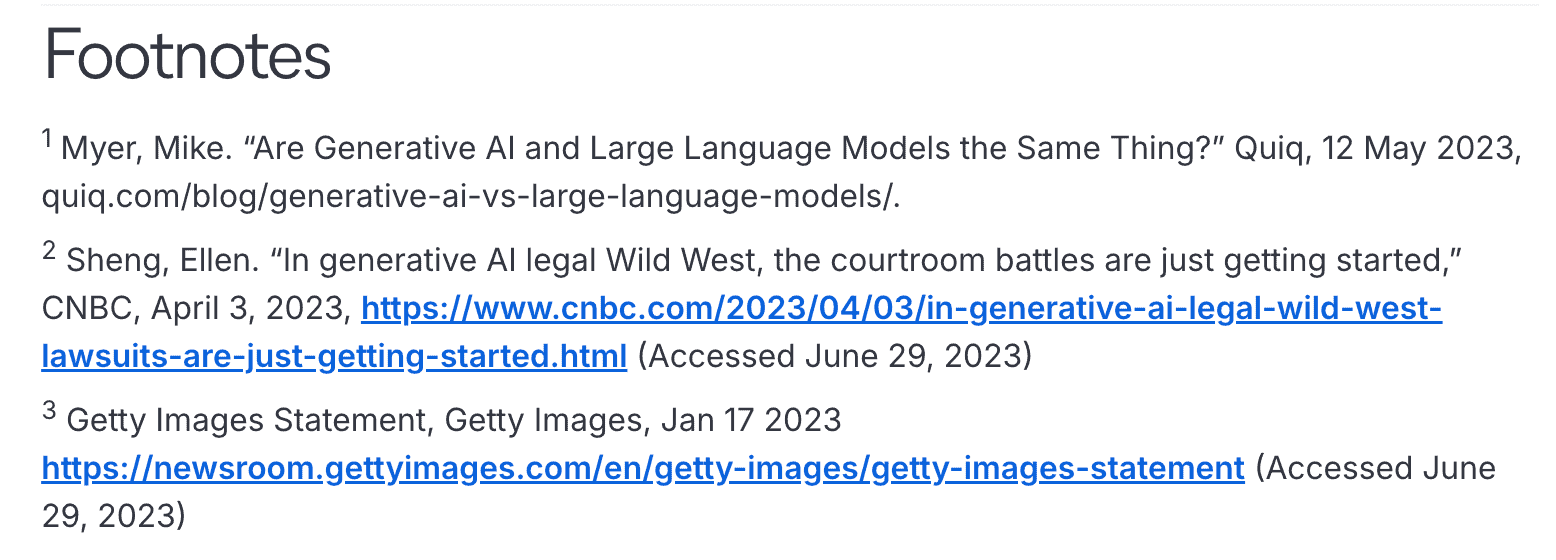This screenshot has width=1556, height=560.
Task: Select footnote superscript number 2
Action: [x=48, y=251]
